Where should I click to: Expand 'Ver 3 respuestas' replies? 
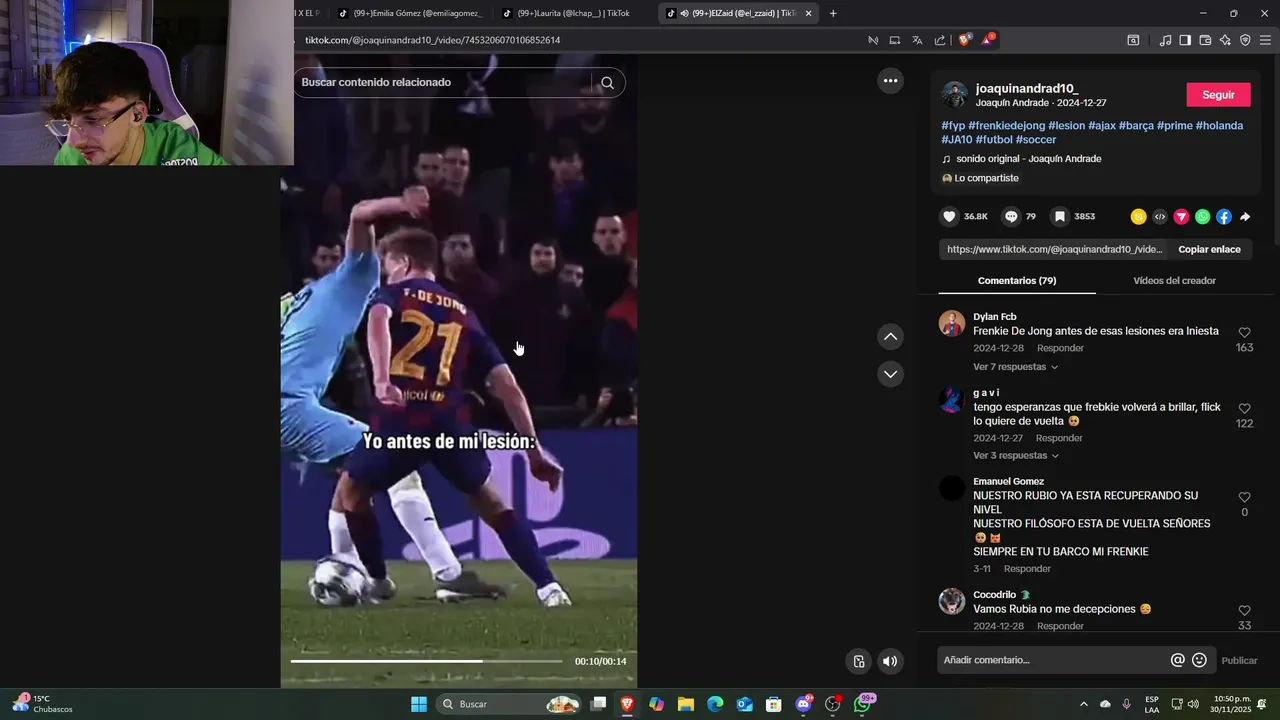(x=1016, y=456)
